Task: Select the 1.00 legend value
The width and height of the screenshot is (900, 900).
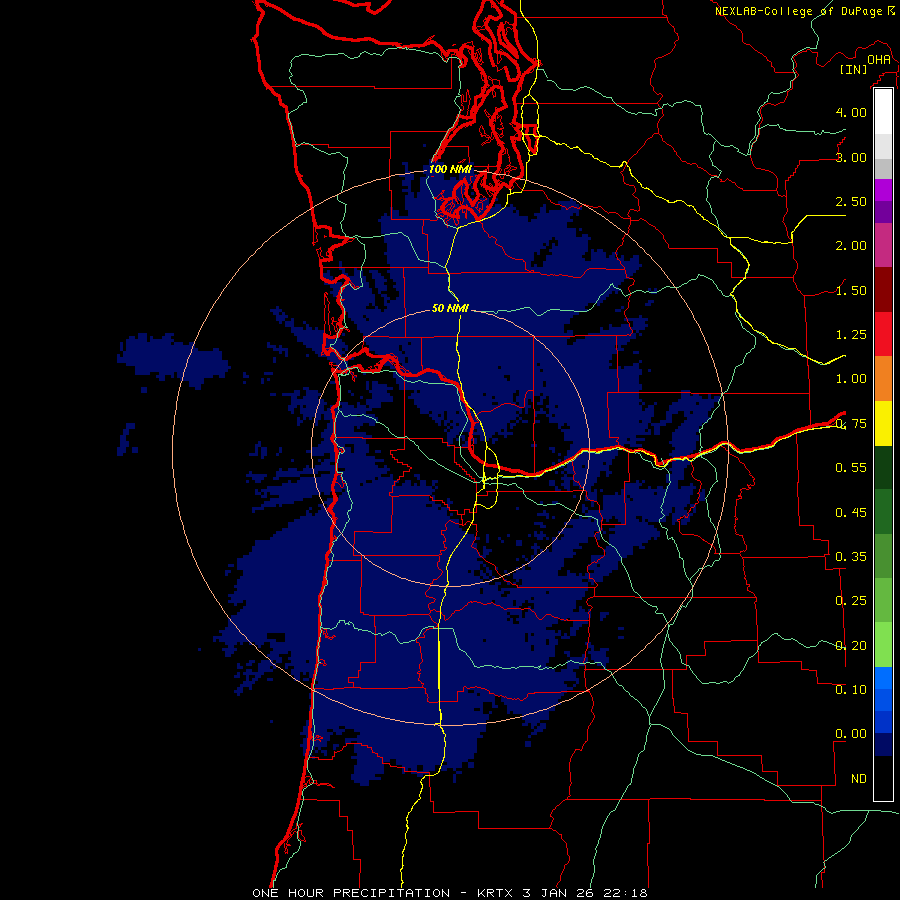Action: pos(851,379)
